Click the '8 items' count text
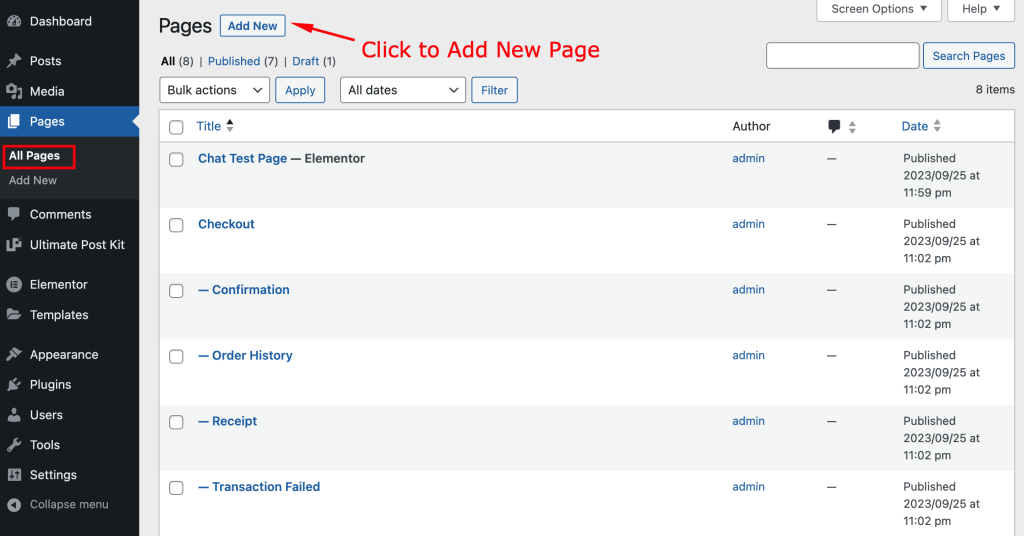Screen dimensions: 1024x536 pyautogui.click(x=995, y=89)
